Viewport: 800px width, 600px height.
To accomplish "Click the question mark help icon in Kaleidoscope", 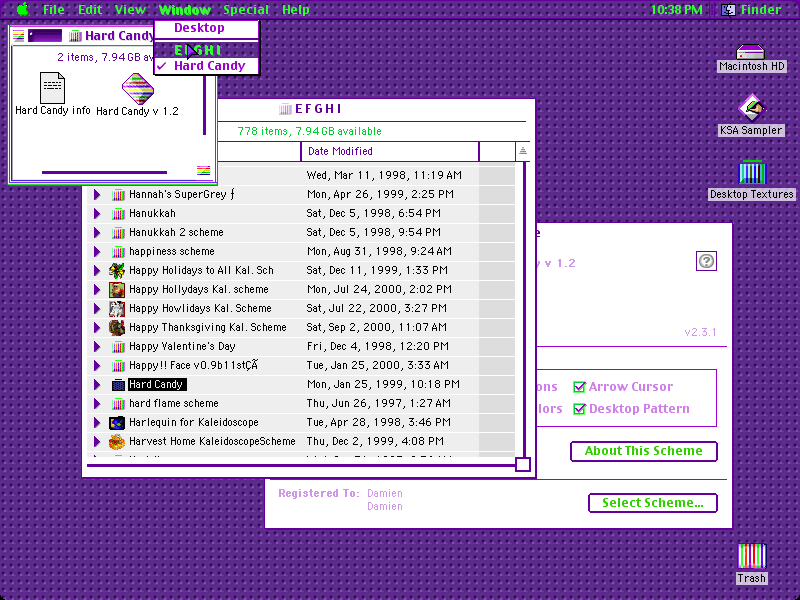I will [x=706, y=261].
